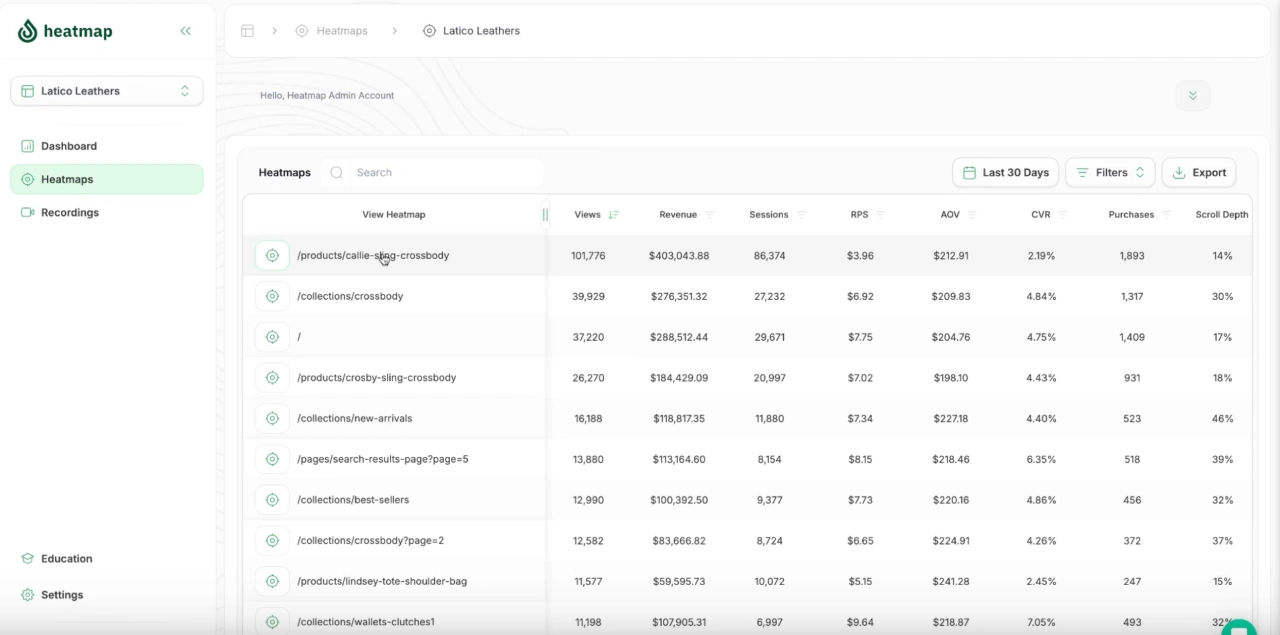The height and width of the screenshot is (635, 1280).
Task: Open heatmap icon for /products/crosby-sling-crossbody
Action: (x=272, y=378)
